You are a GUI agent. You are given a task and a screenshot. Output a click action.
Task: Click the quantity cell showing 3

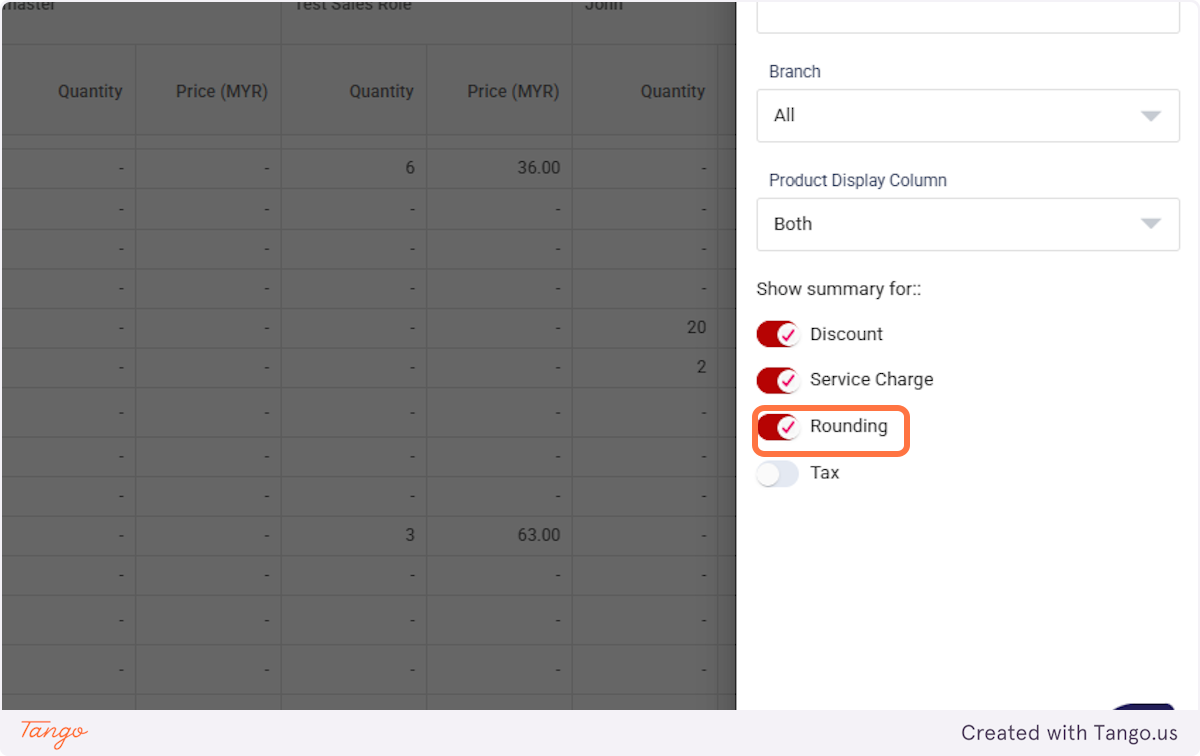tap(354, 535)
